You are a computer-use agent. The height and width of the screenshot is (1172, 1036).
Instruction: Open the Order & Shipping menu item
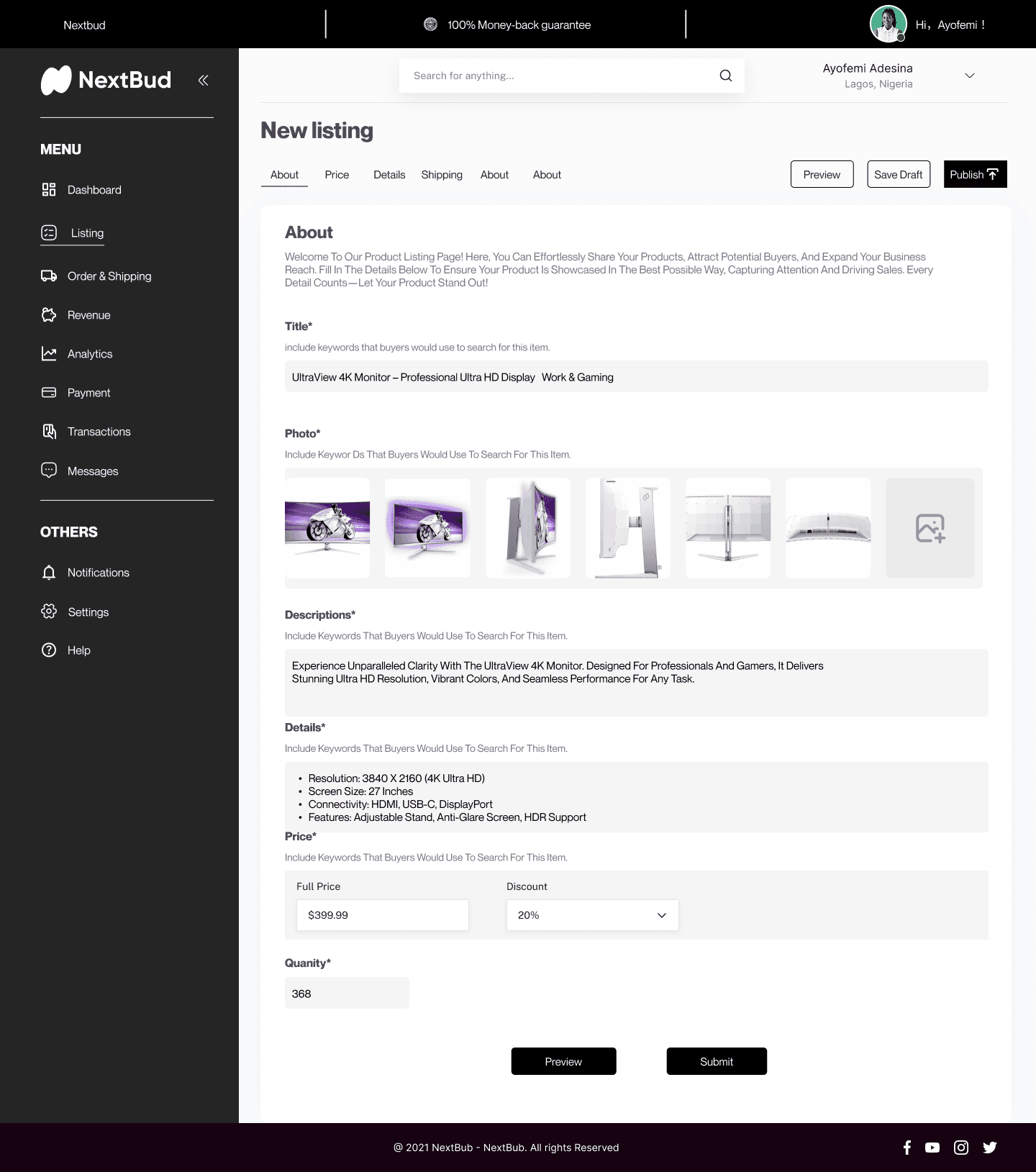click(x=109, y=276)
